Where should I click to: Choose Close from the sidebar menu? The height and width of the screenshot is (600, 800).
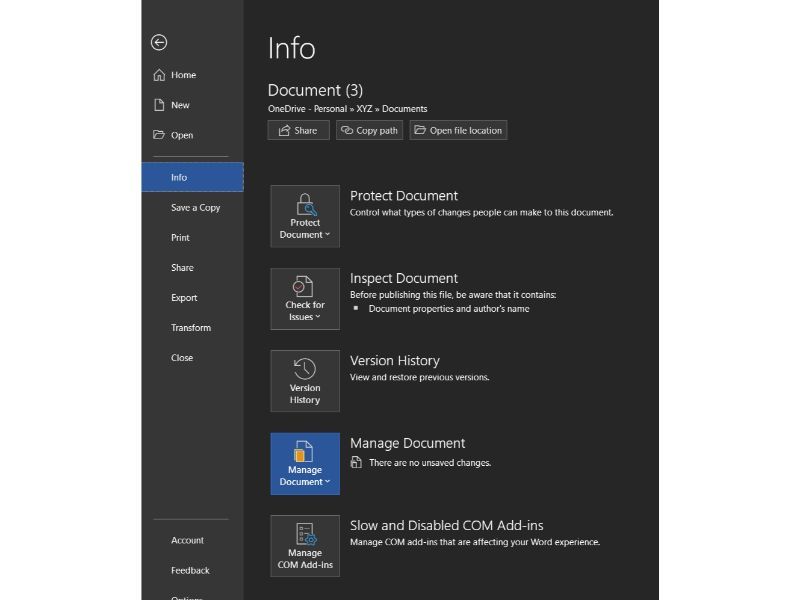[x=182, y=358]
